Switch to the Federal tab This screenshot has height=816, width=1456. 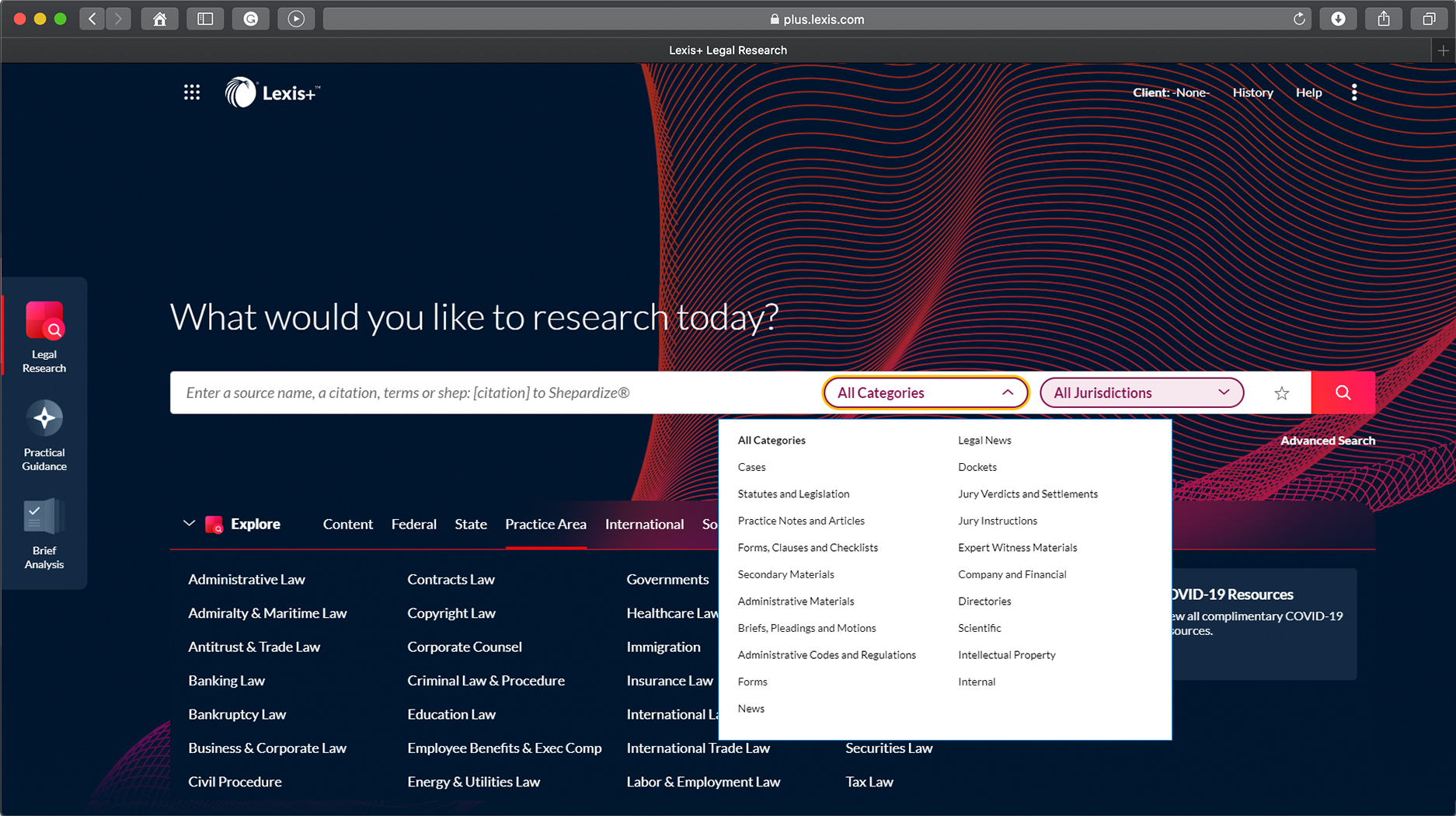tap(414, 525)
